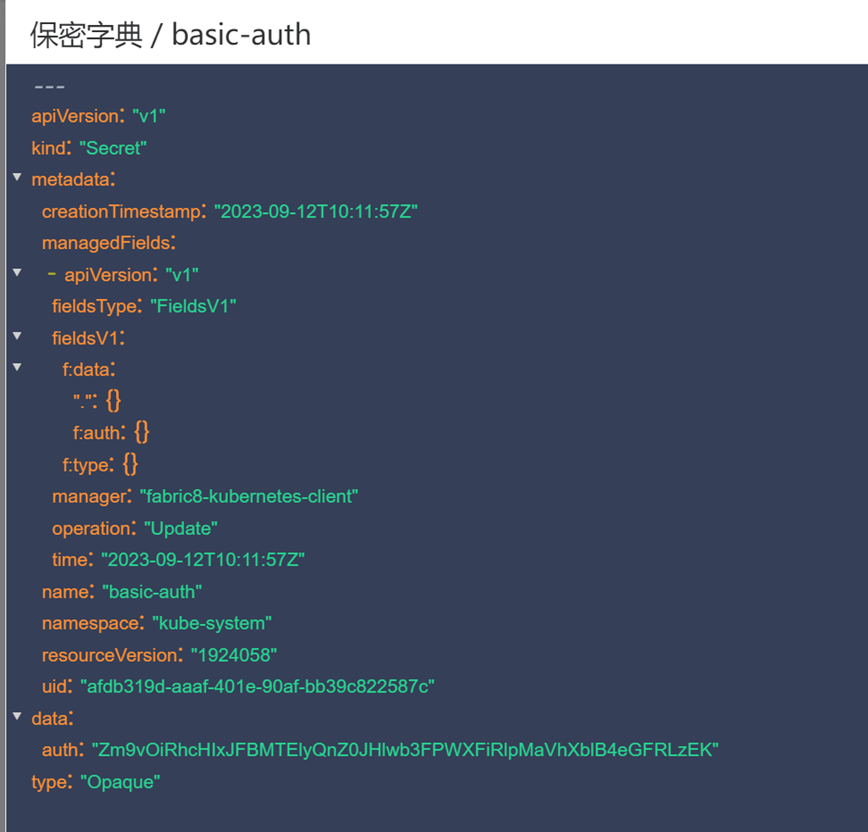Click the creationTimestamp value
Image resolution: width=868 pixels, height=832 pixels.
(315, 211)
